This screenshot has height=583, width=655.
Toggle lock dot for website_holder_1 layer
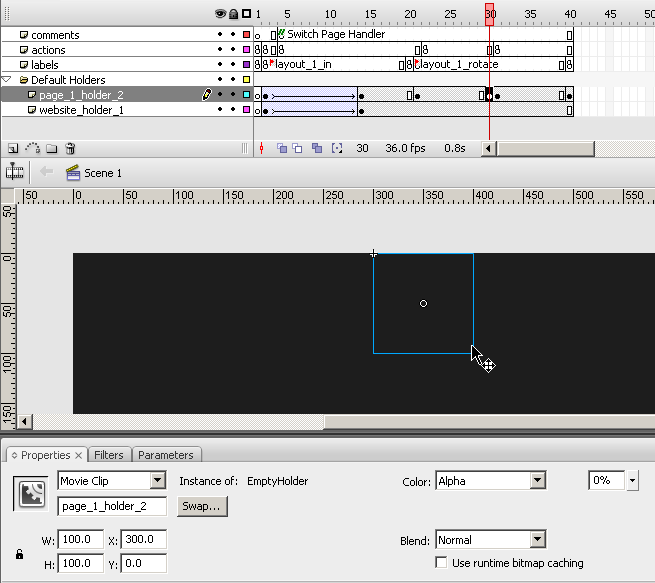click(233, 110)
